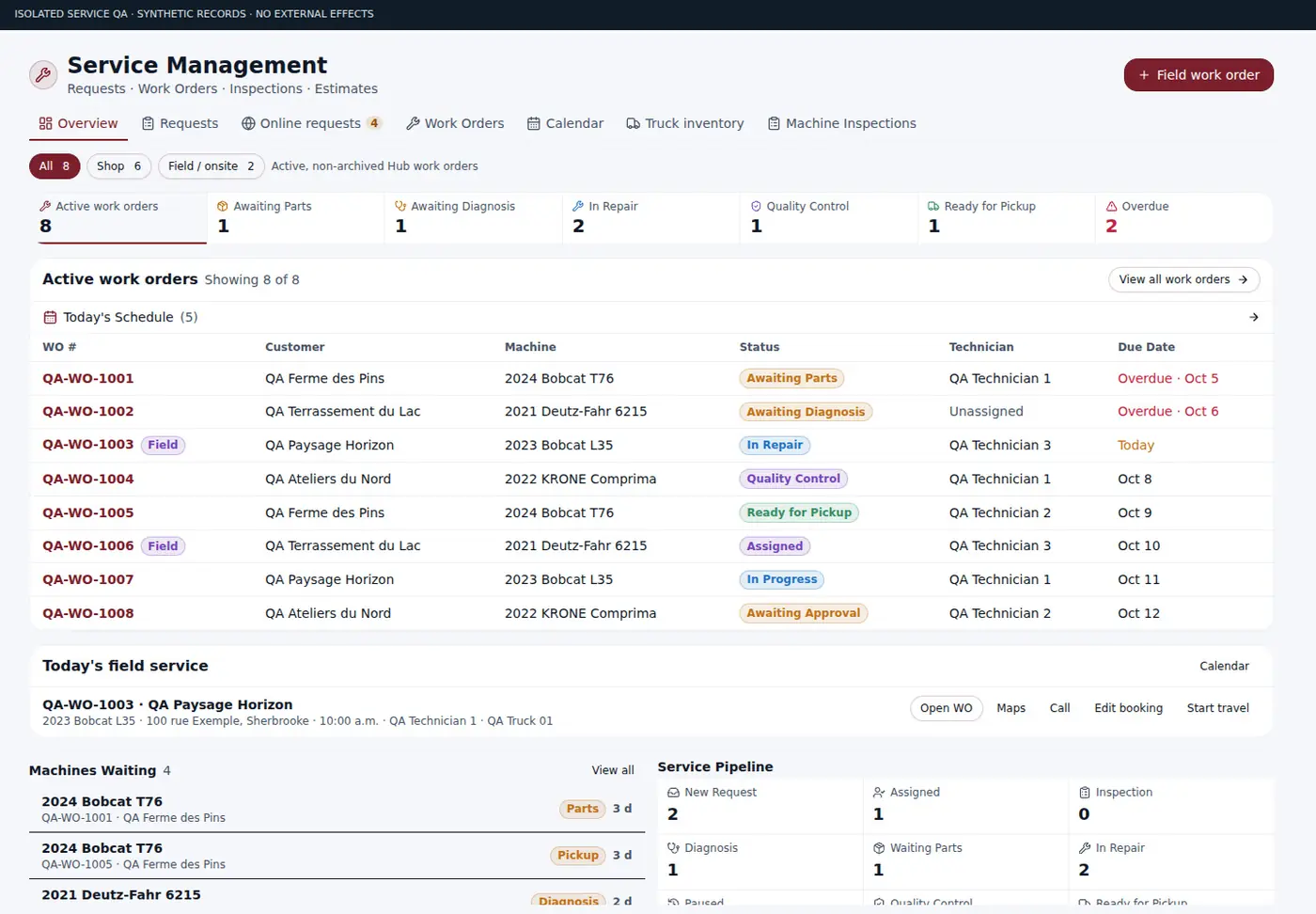Click the Active work orders wrench icon
This screenshot has height=914, width=1316.
coord(45,206)
